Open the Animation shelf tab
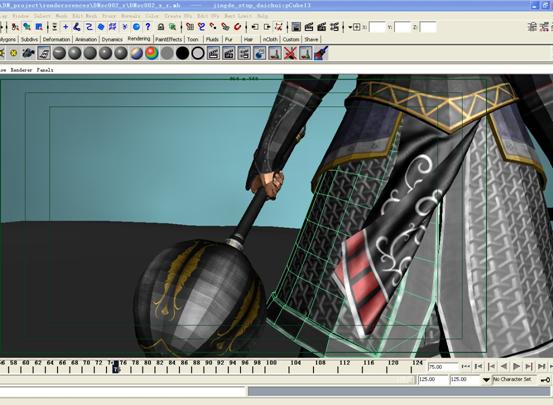This screenshot has height=405, width=553. (x=86, y=40)
